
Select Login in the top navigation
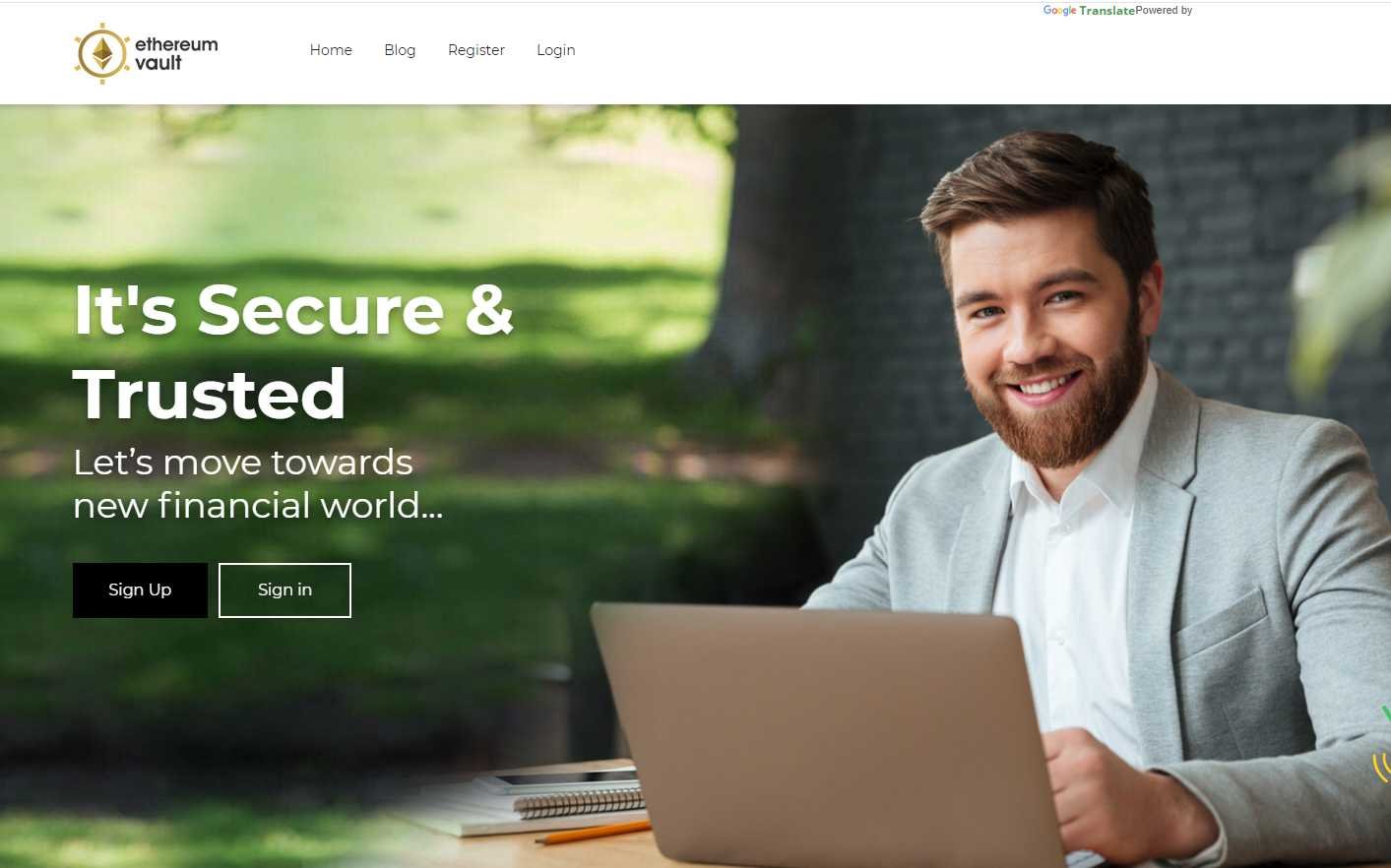[556, 50]
